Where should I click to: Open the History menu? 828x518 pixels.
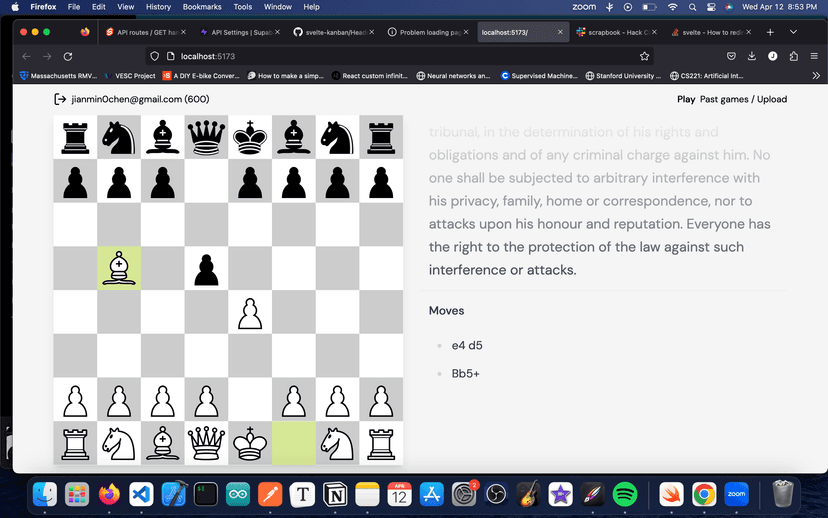click(158, 7)
